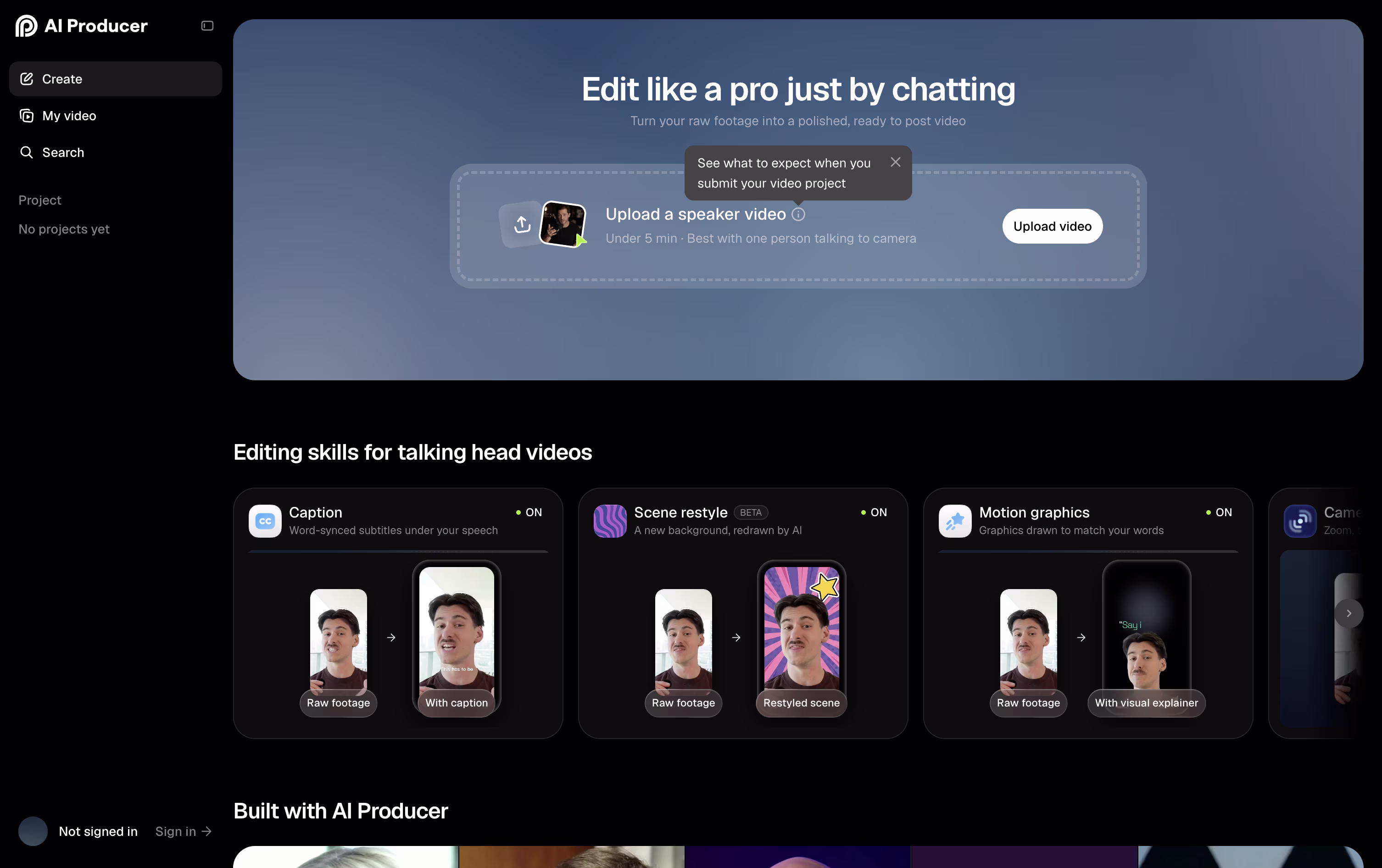This screenshot has height=868, width=1382.
Task: Click the Sign in link
Action: (184, 831)
